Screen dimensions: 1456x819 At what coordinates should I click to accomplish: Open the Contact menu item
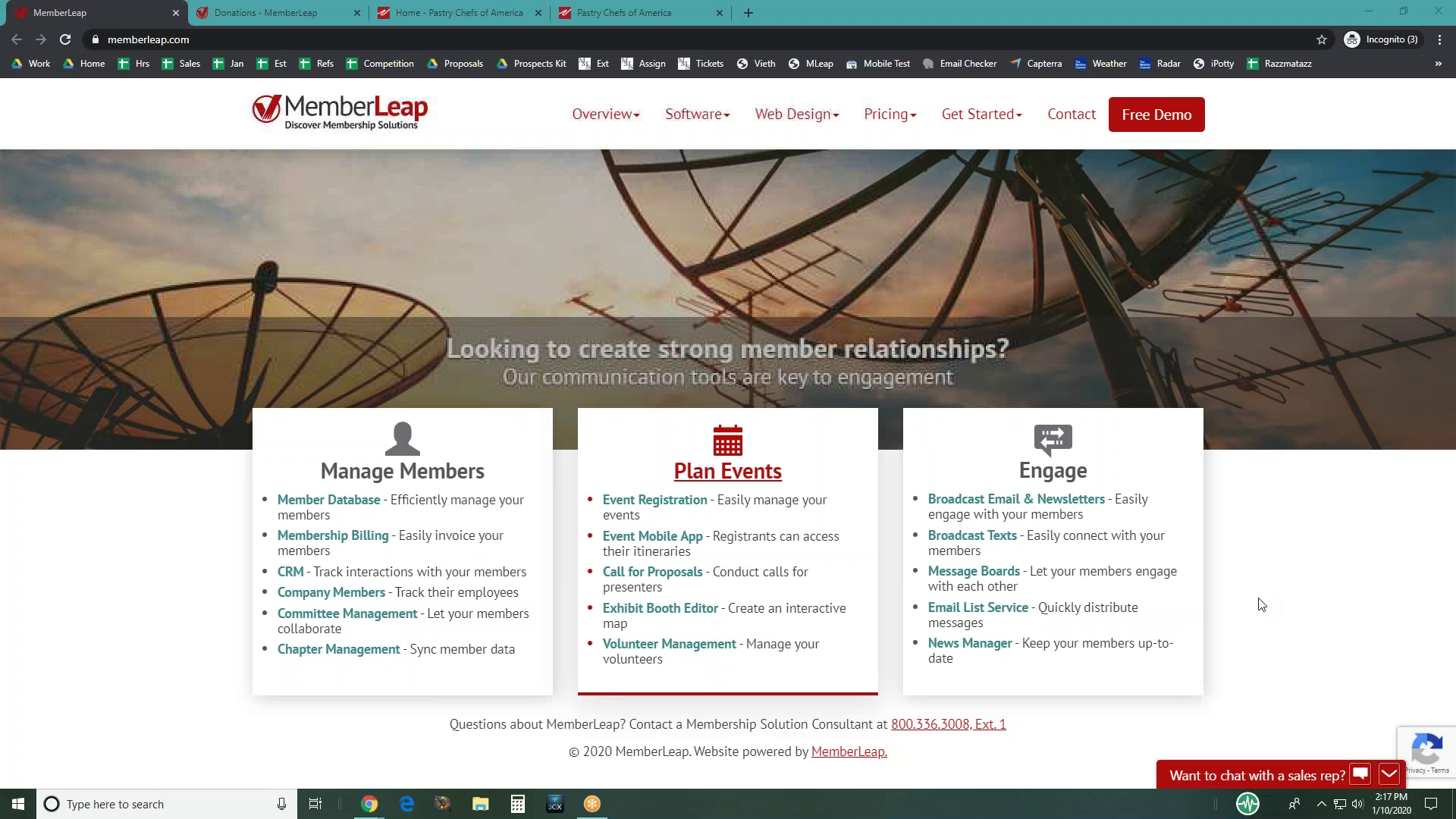click(1072, 115)
